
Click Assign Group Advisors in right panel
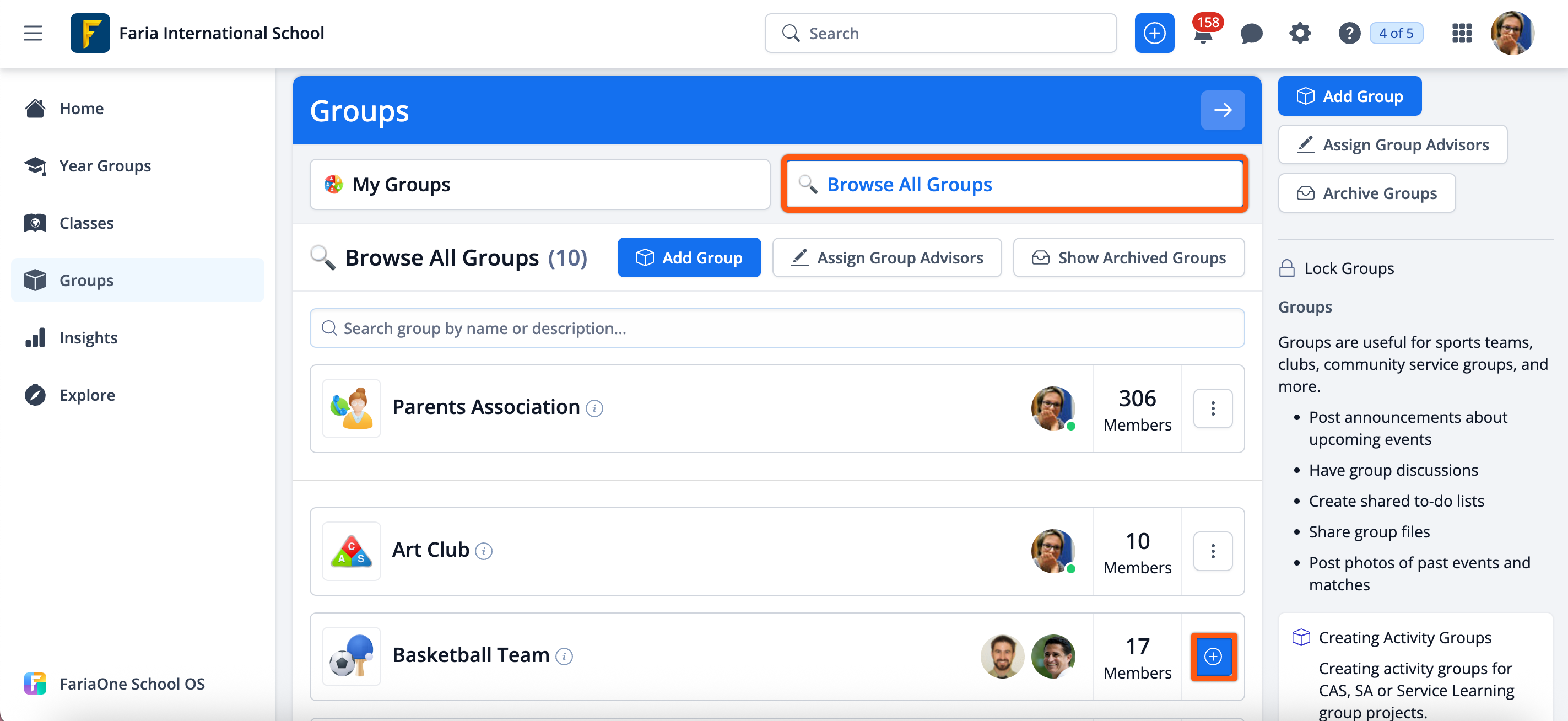point(1392,145)
